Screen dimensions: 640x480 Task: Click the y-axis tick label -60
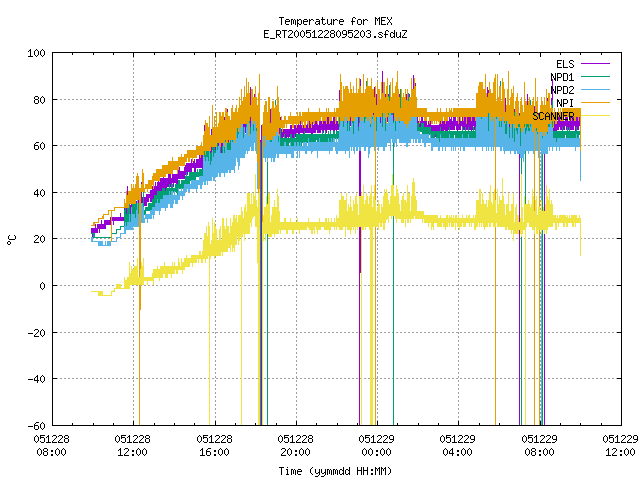[x=36, y=426]
